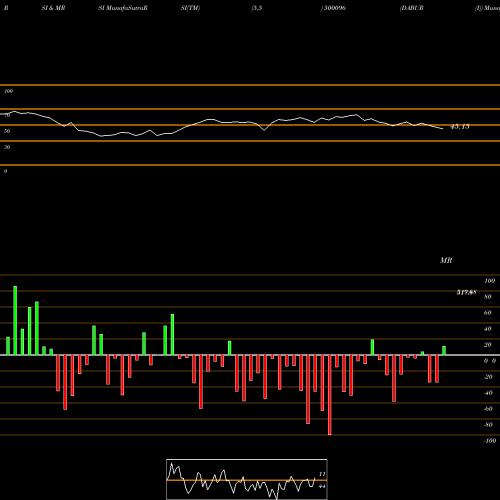The width and height of the screenshot is (500, 500).
Task: Click the 'MR' panel label
Action: tap(446, 260)
